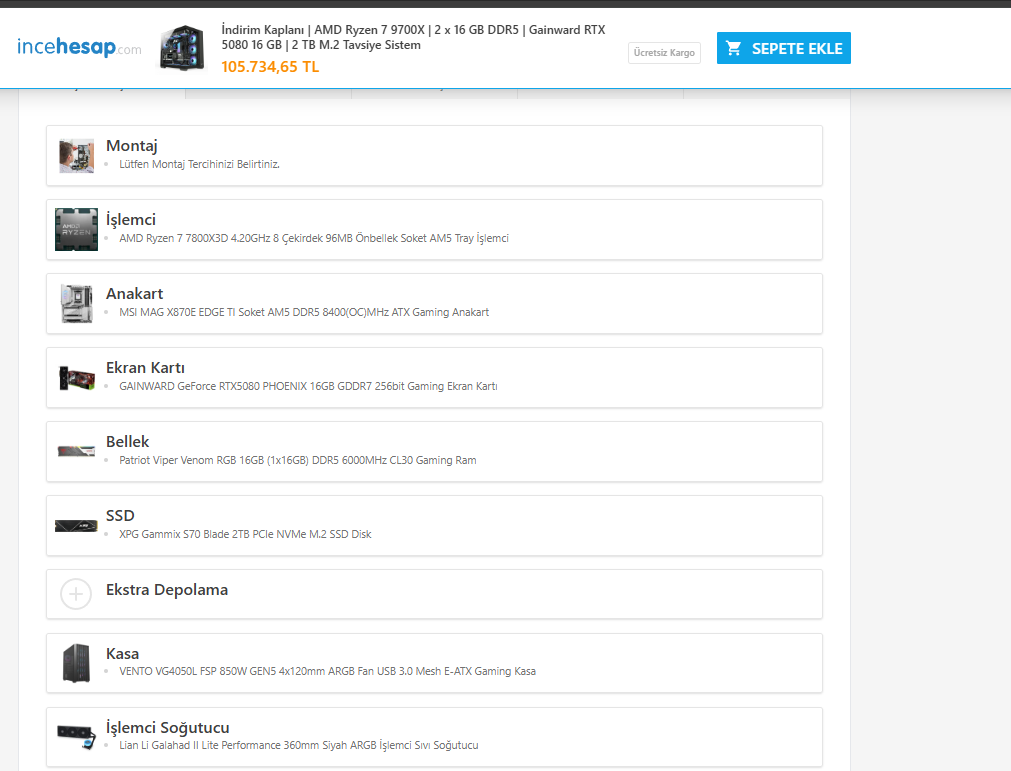Click the XPG SSD image icon

tap(77, 526)
